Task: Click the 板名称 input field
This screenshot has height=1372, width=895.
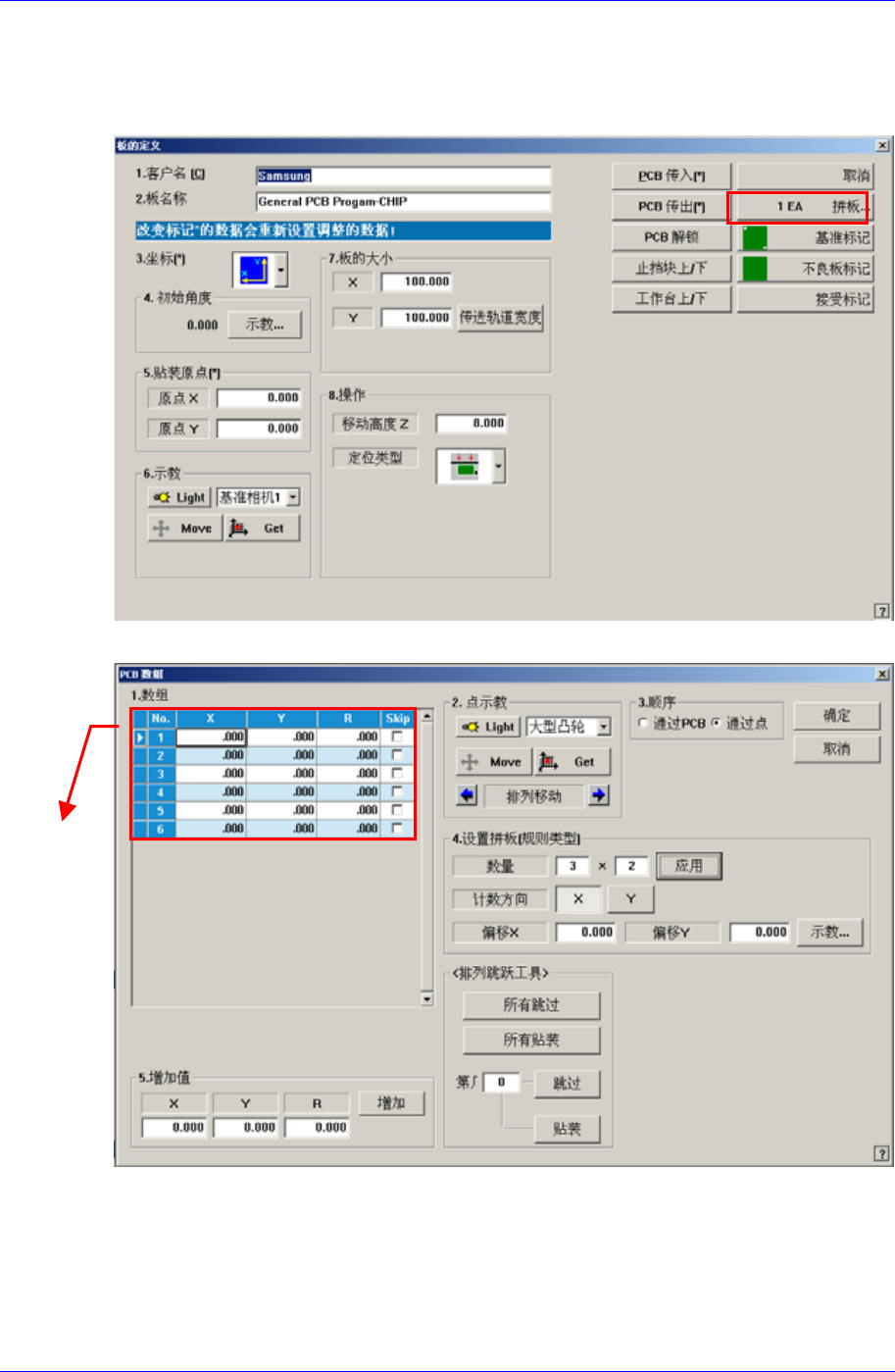Action: click(403, 202)
